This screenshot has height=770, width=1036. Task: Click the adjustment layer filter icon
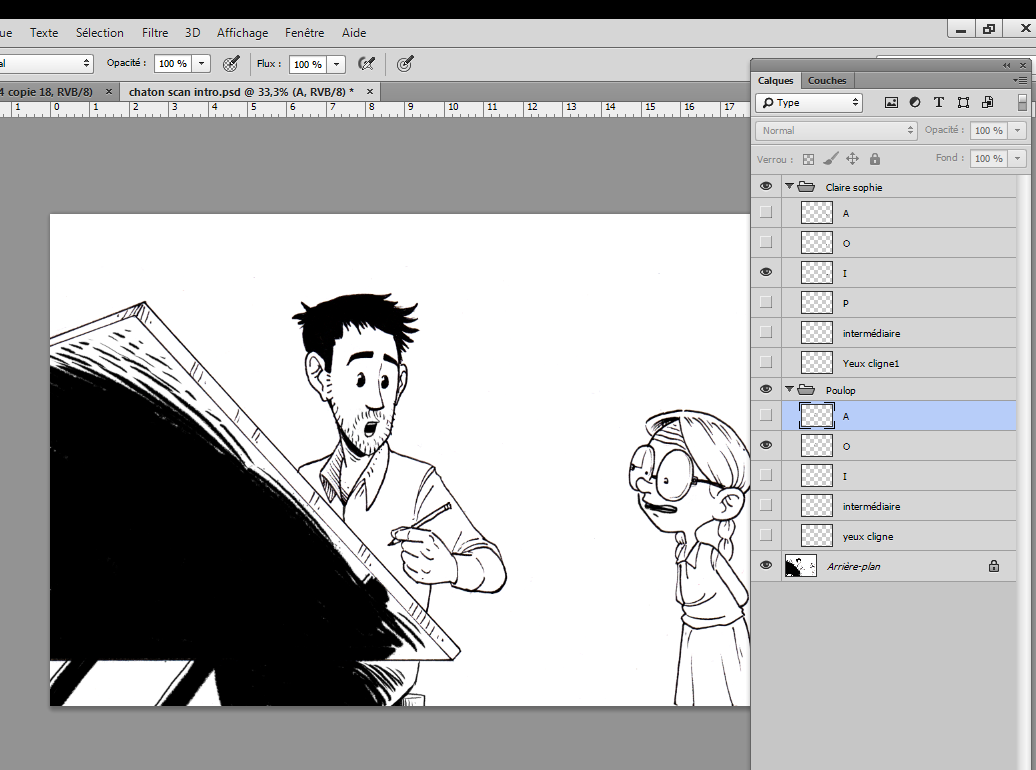coord(915,102)
